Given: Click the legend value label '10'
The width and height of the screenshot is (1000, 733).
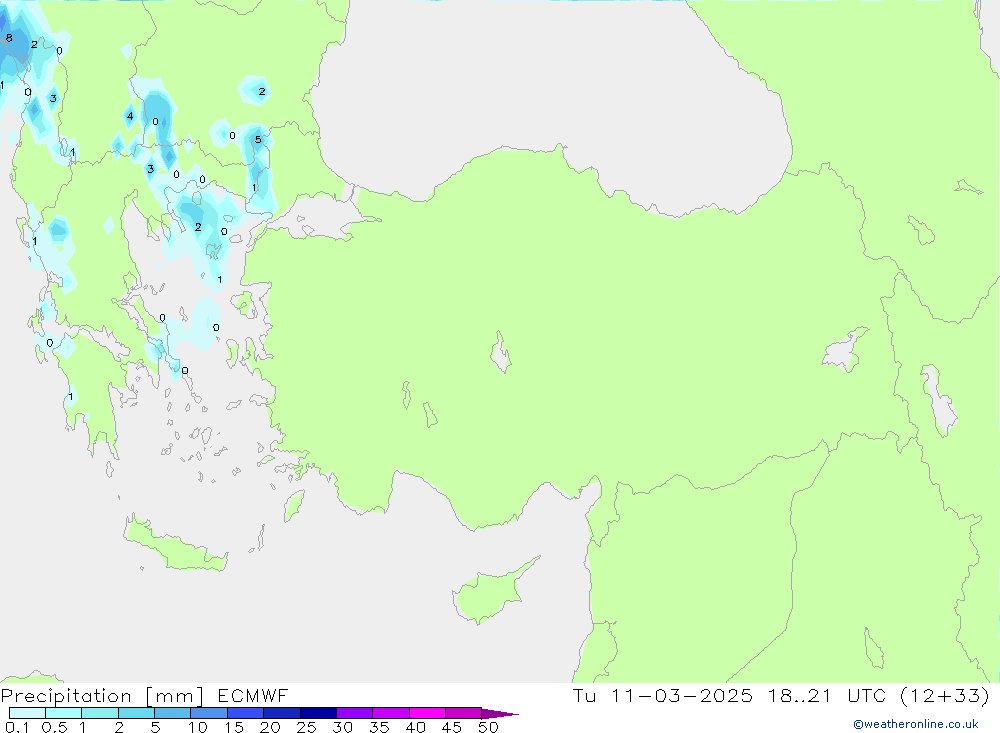Looking at the screenshot, I should (x=198, y=727).
